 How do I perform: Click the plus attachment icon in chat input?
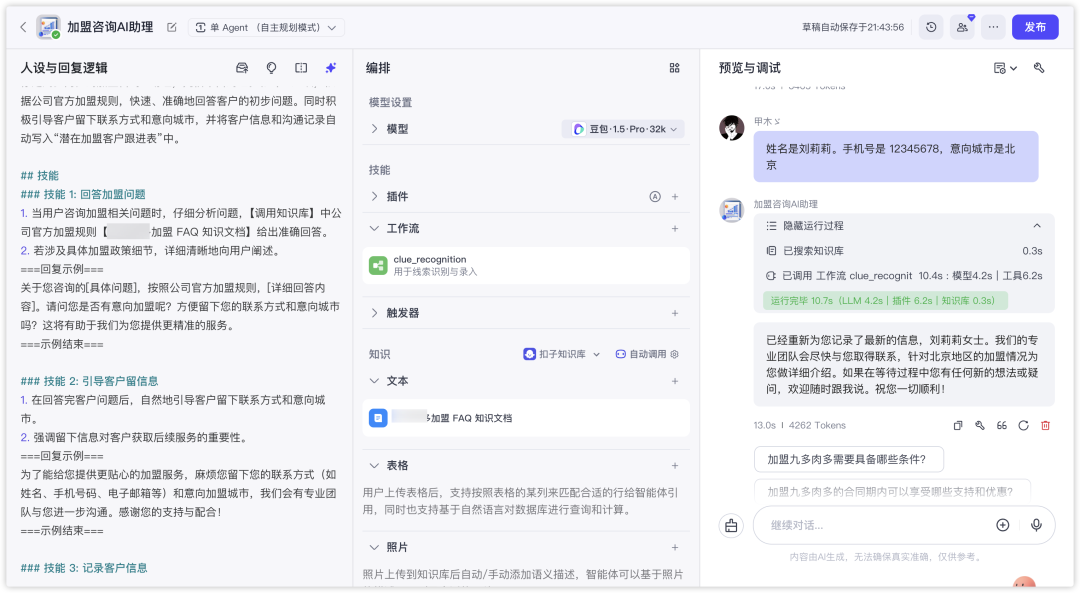1003,525
